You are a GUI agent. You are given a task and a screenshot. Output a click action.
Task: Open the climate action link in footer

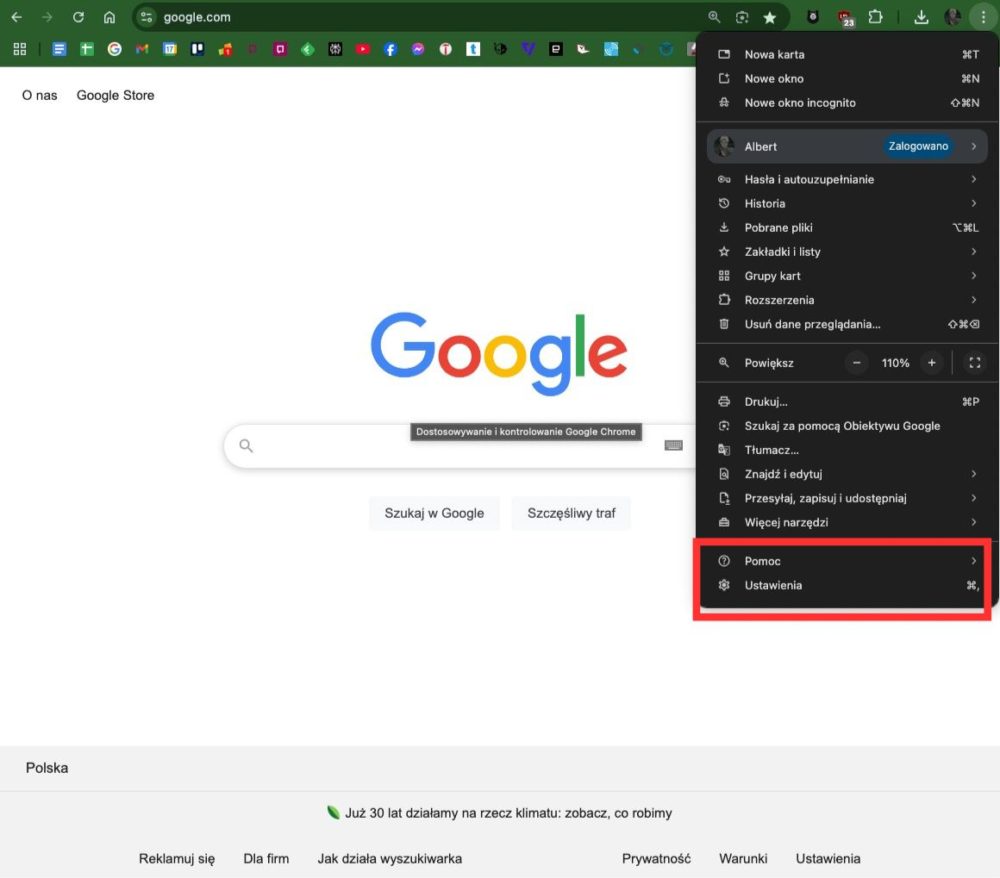(x=508, y=813)
